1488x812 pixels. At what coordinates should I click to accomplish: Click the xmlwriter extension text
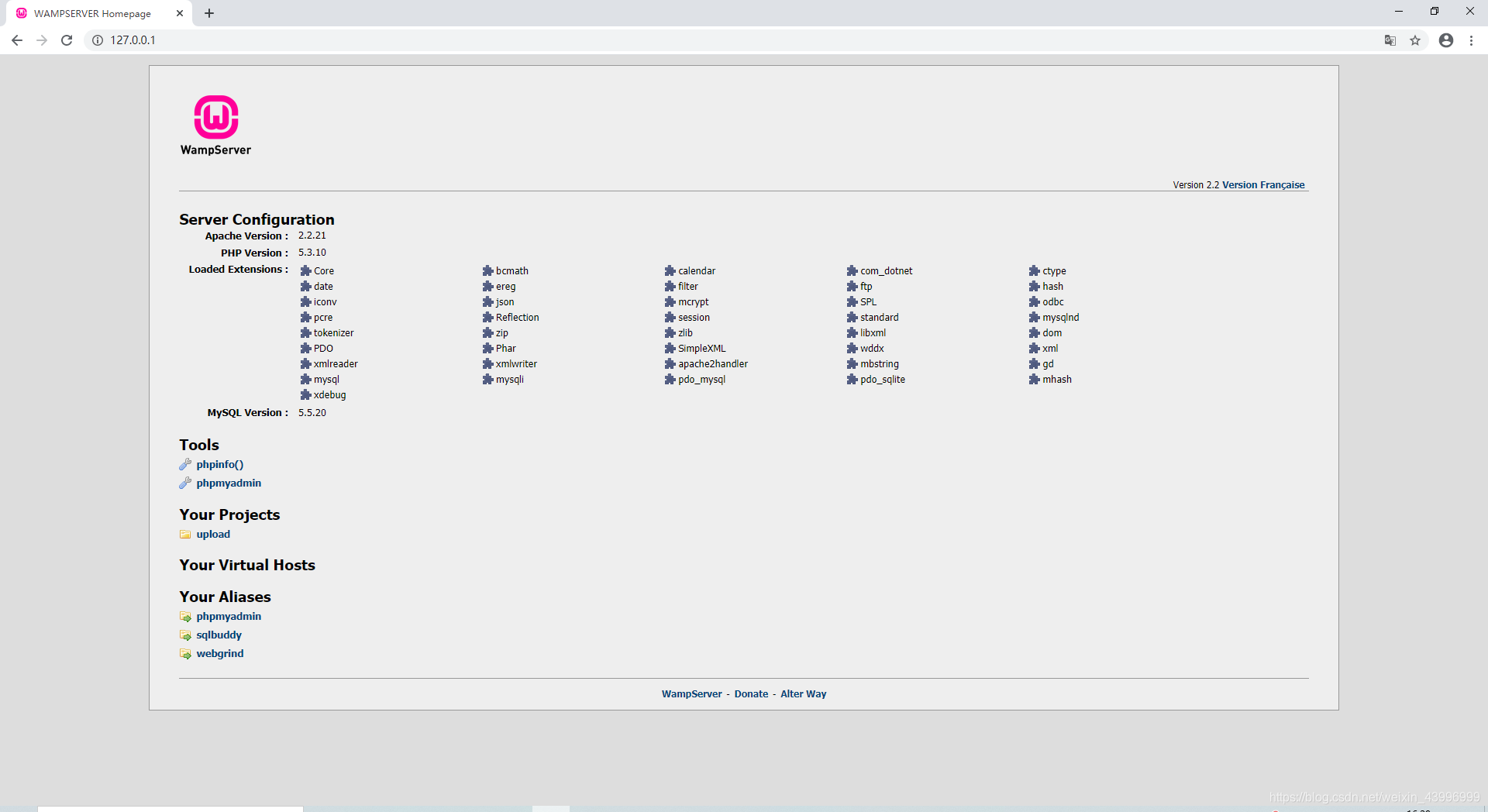(516, 363)
